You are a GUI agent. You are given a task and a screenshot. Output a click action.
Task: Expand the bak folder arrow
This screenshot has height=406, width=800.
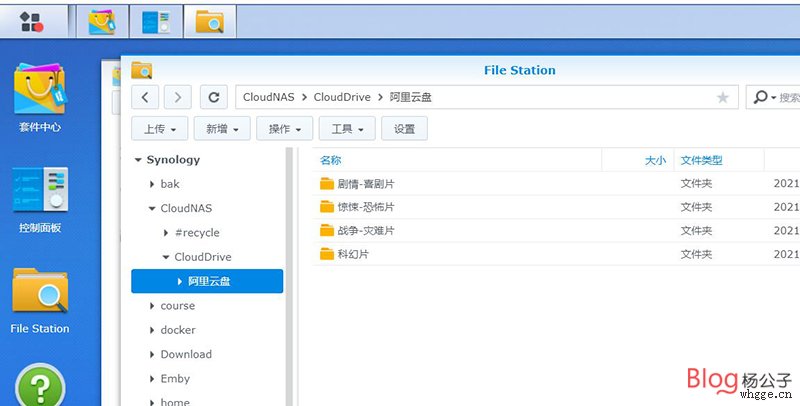point(152,184)
